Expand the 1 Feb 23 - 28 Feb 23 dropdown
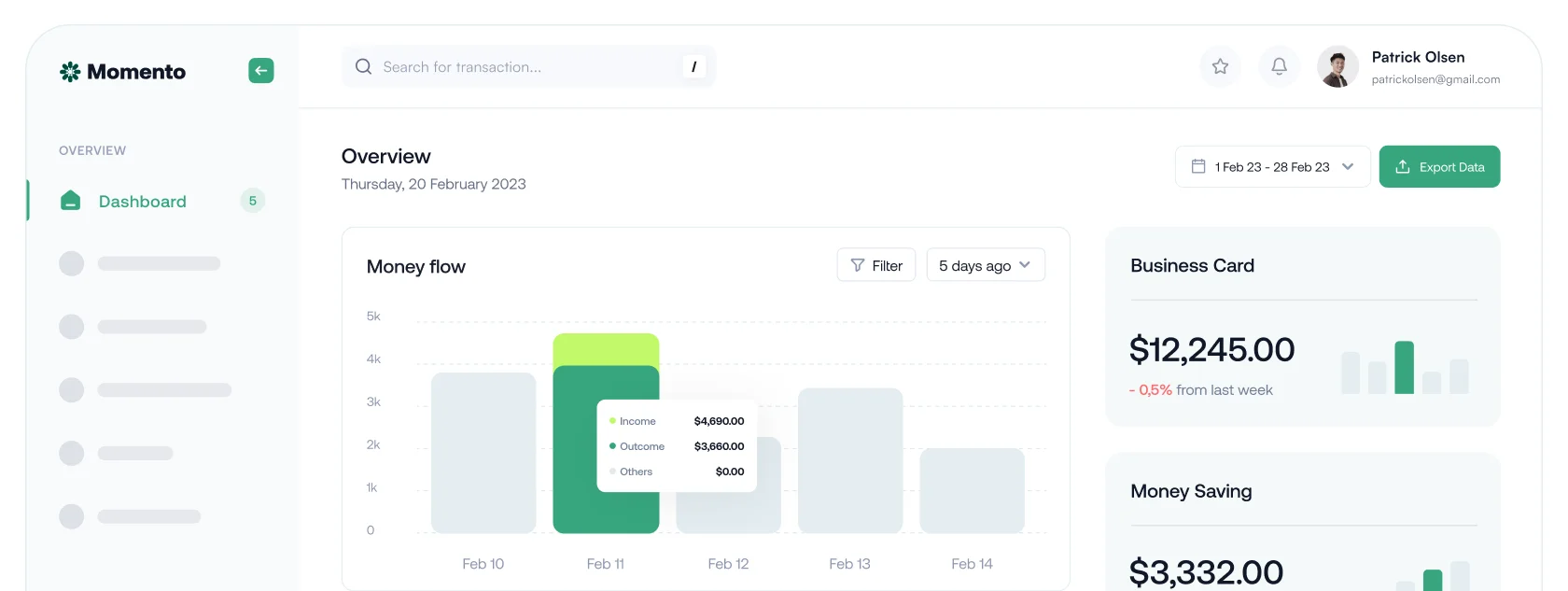Viewport: 1568px width, 591px height. pyautogui.click(x=1272, y=167)
